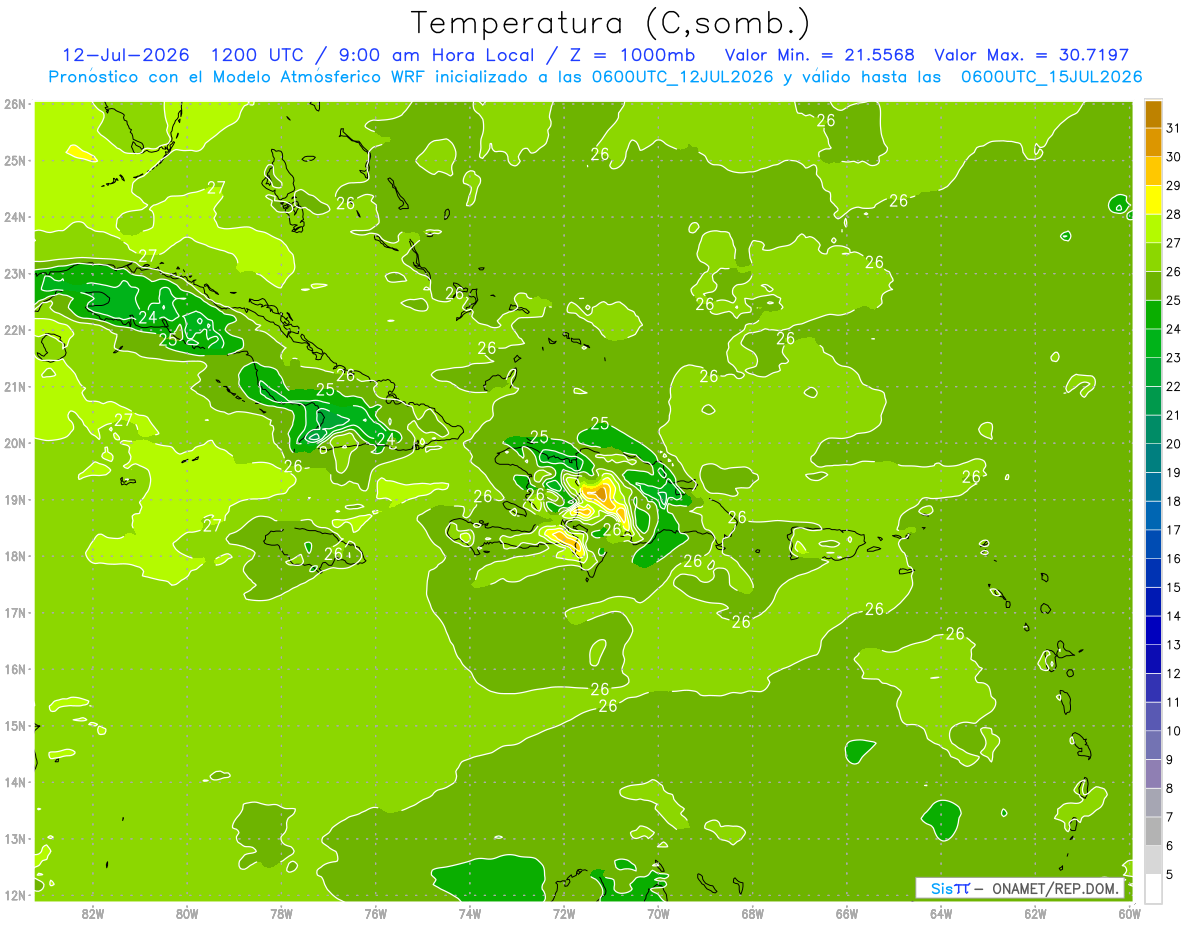Click the 66W longitude label
This screenshot has width=1200, height=927.
[847, 913]
